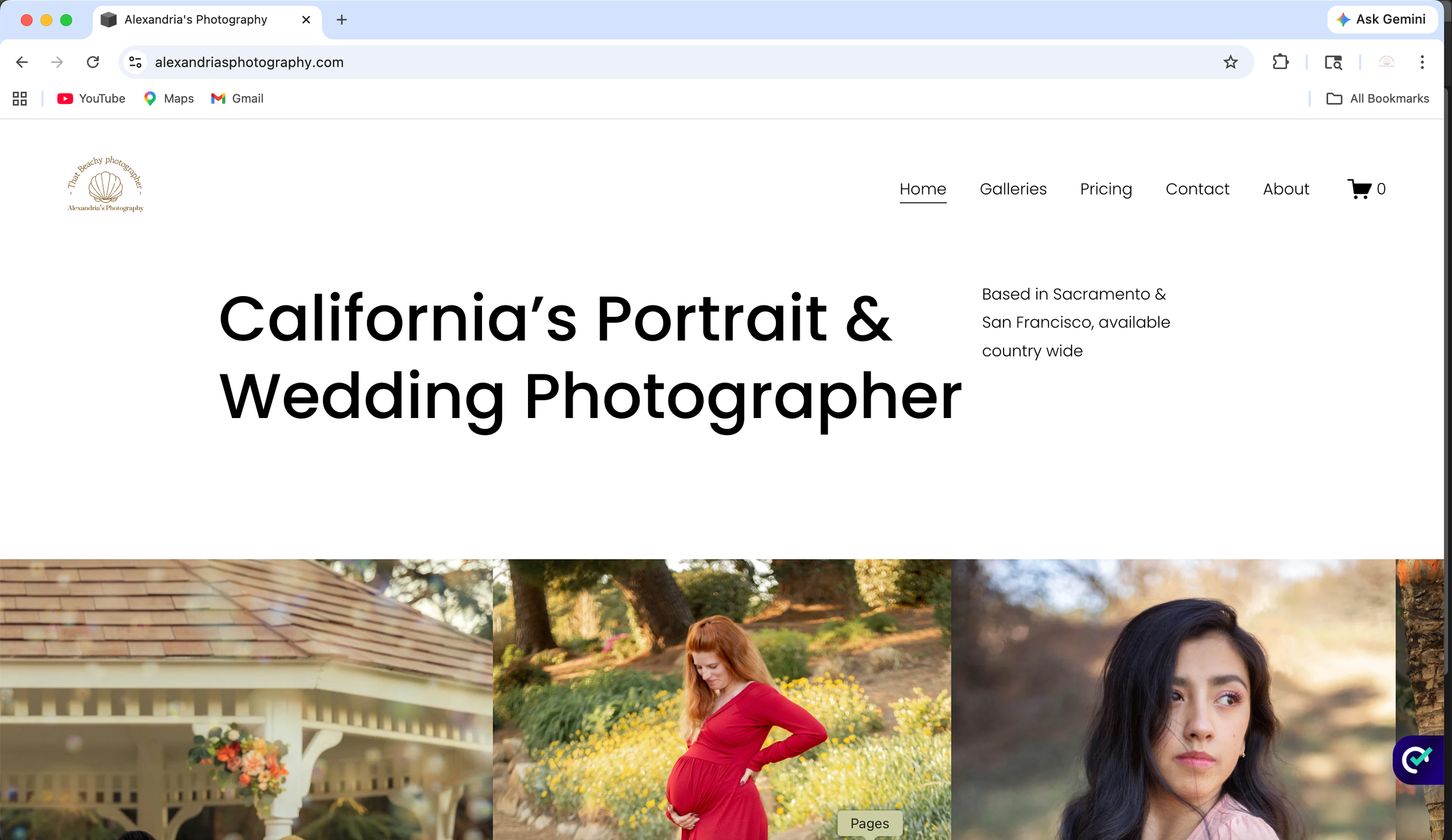Open the maternity photo in red dress

(x=722, y=700)
